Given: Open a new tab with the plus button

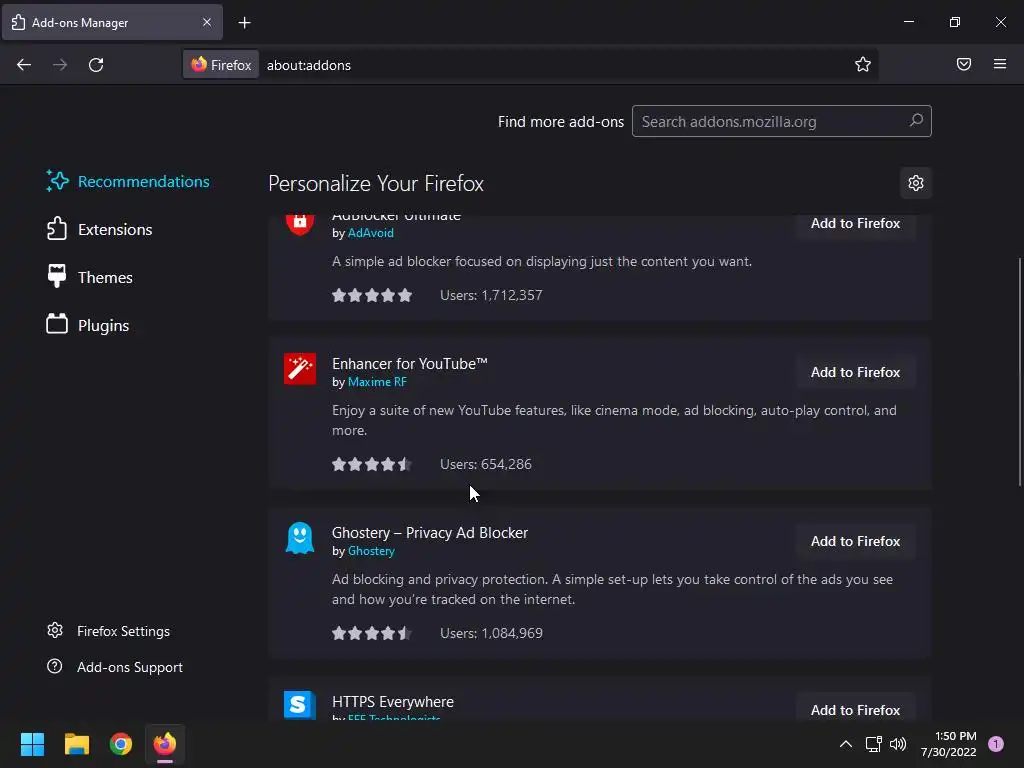Looking at the screenshot, I should [244, 23].
